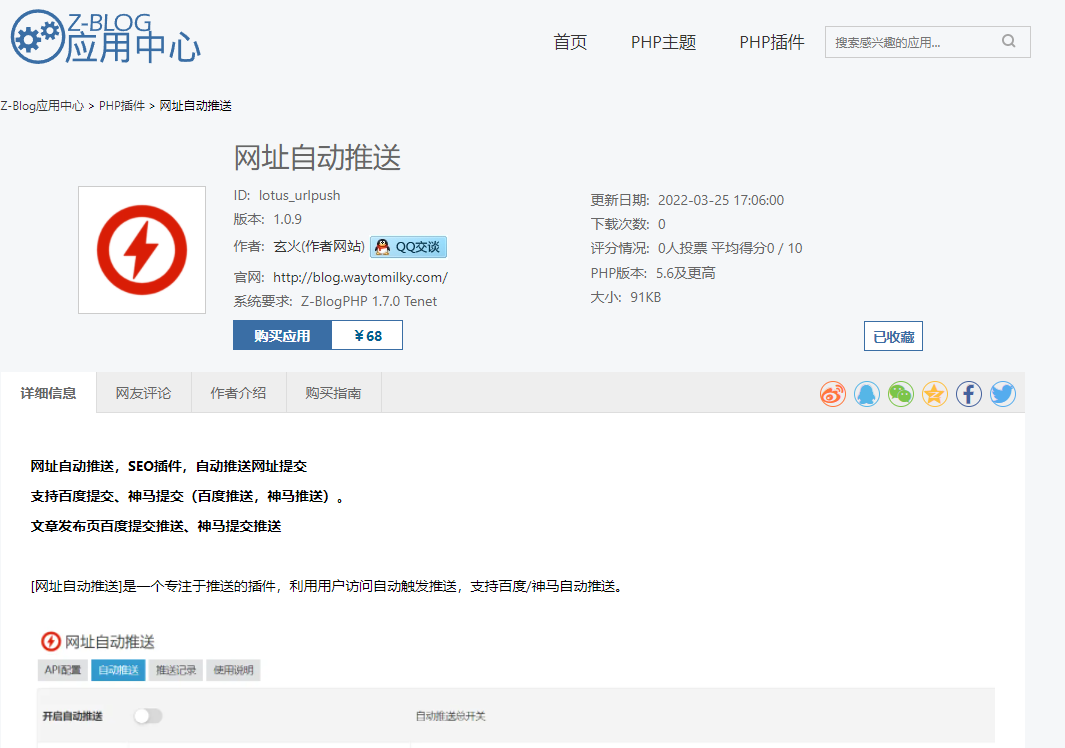The image size is (1065, 748).
Task: Click the 已收藏 button
Action: pyautogui.click(x=893, y=336)
